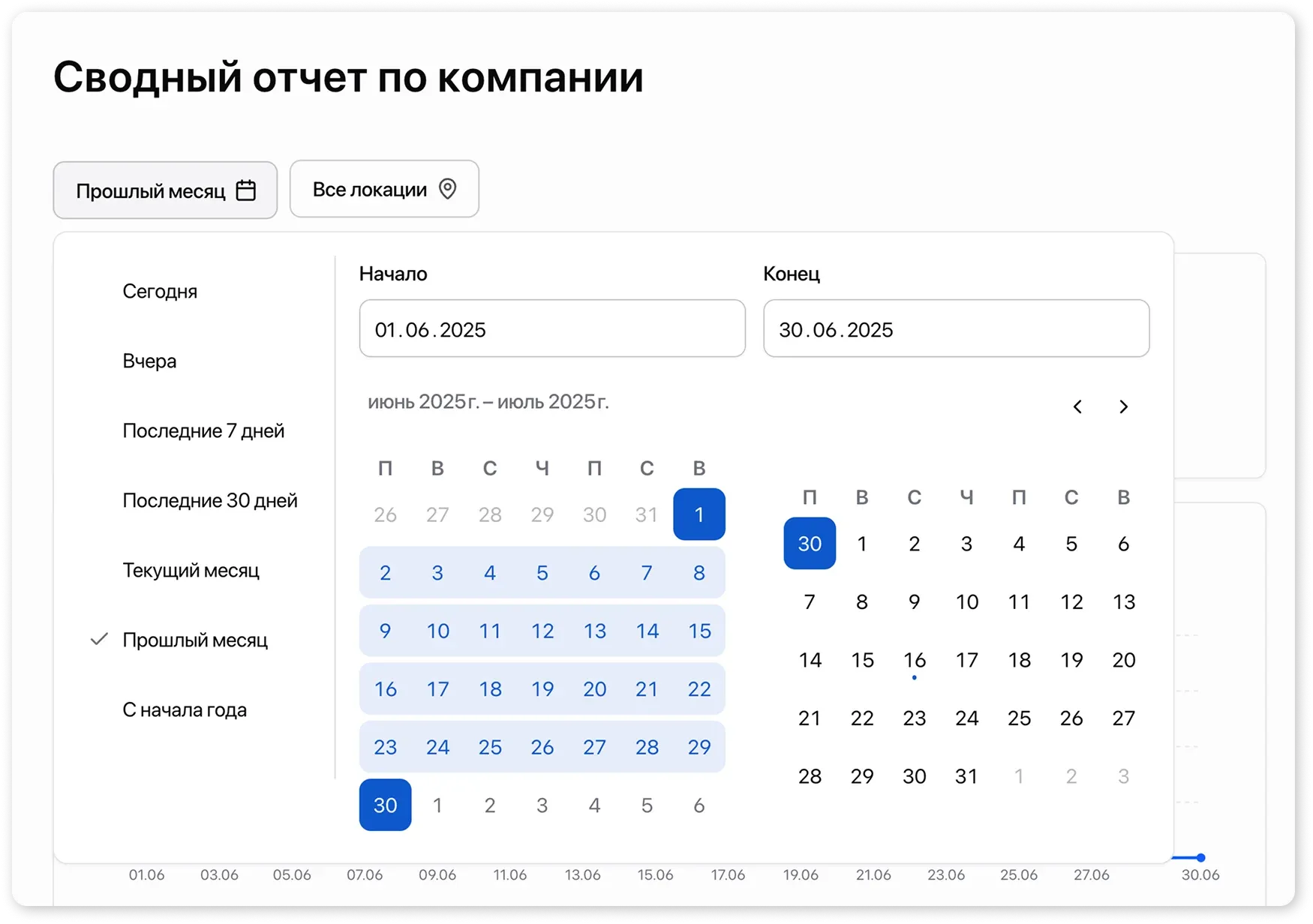Viewport: 1313px width, 924px height.
Task: Select 'Текущий месяц' option
Action: point(191,570)
